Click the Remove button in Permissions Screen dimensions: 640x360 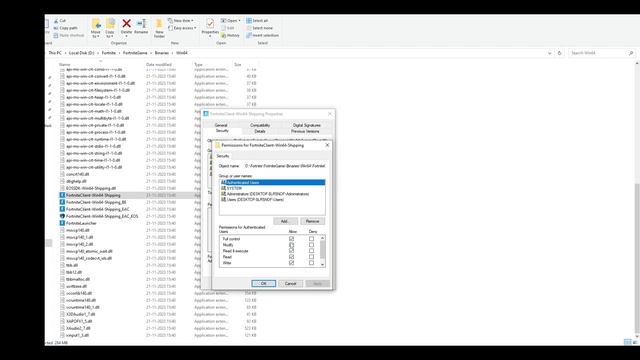point(313,221)
